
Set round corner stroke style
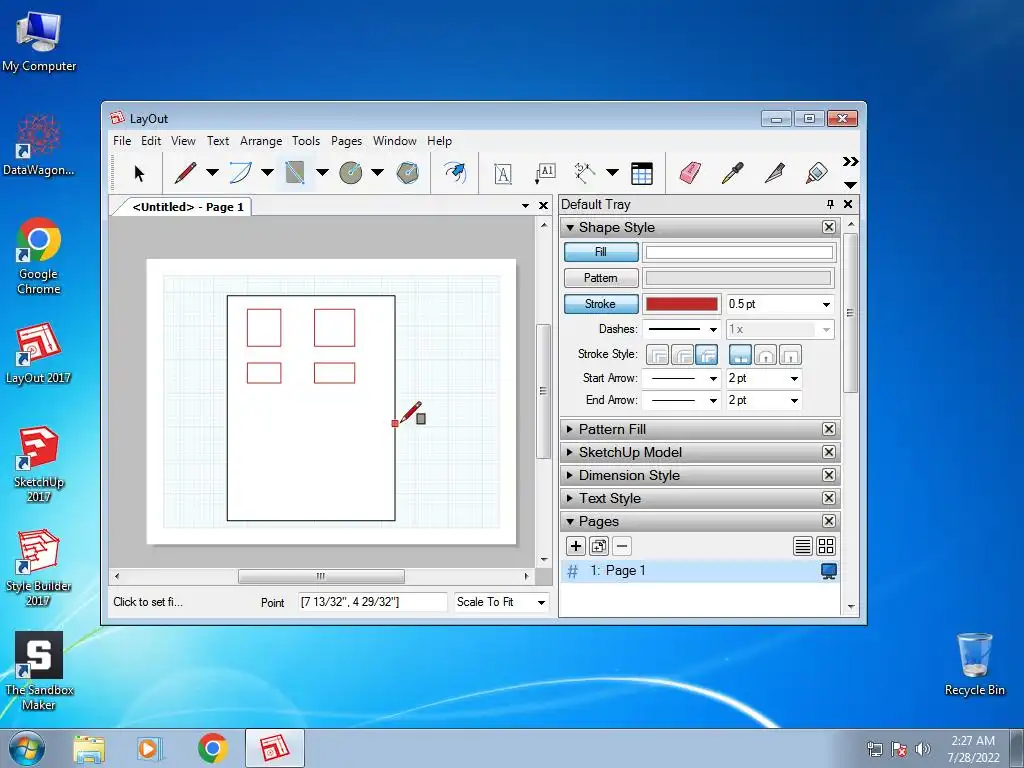(682, 355)
